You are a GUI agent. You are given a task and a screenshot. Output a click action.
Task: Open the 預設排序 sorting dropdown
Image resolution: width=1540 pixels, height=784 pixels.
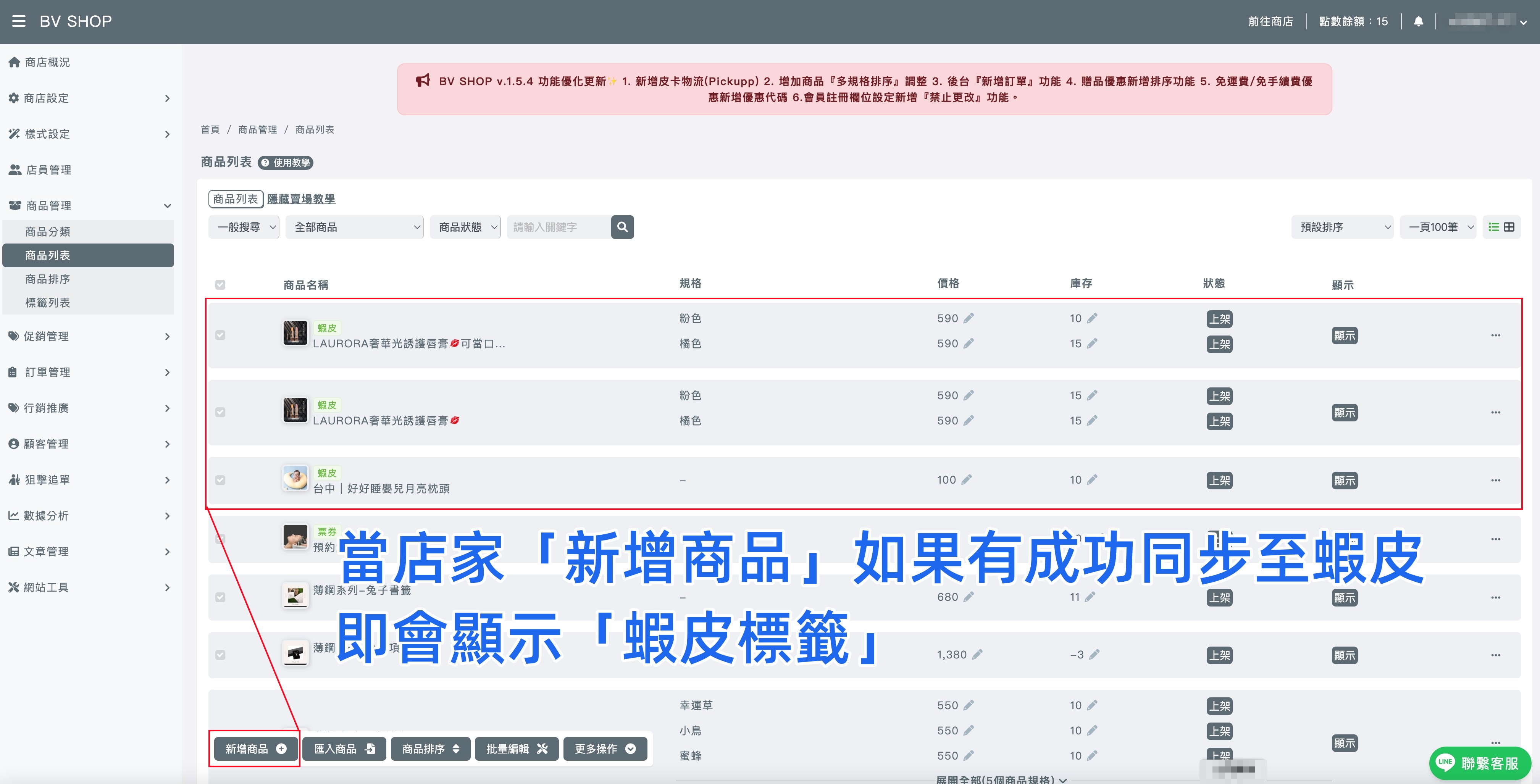[1342, 227]
